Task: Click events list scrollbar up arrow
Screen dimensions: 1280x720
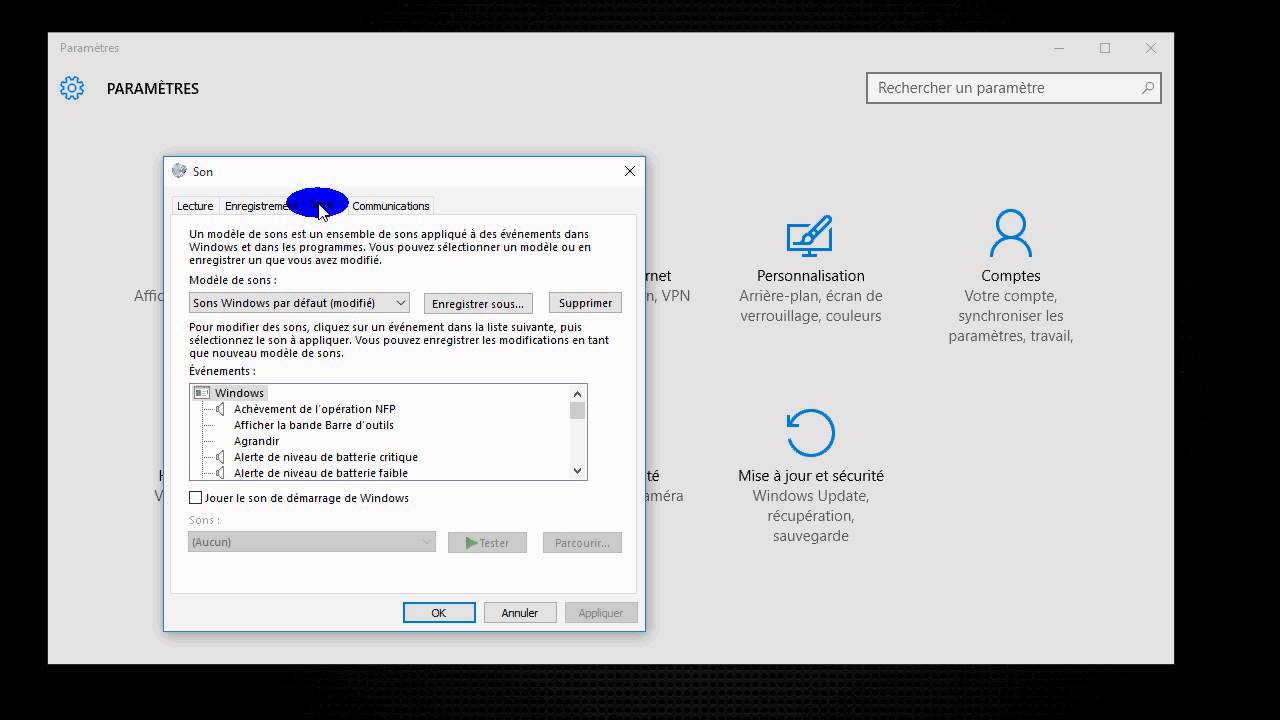Action: tap(578, 394)
